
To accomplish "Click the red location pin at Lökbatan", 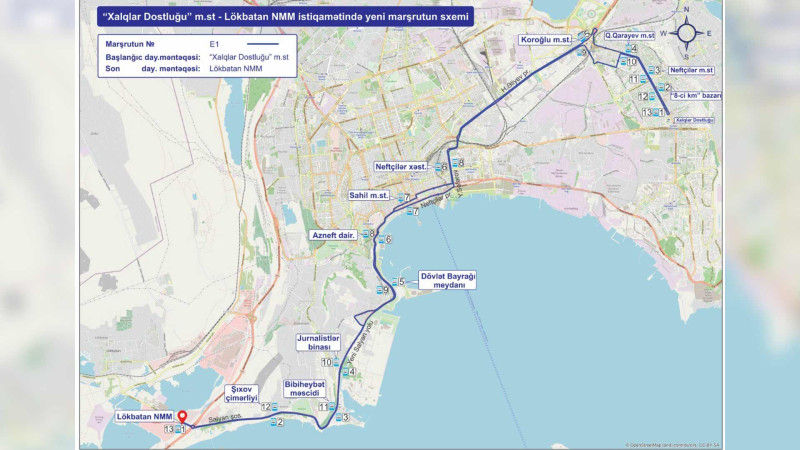I will (x=182, y=417).
